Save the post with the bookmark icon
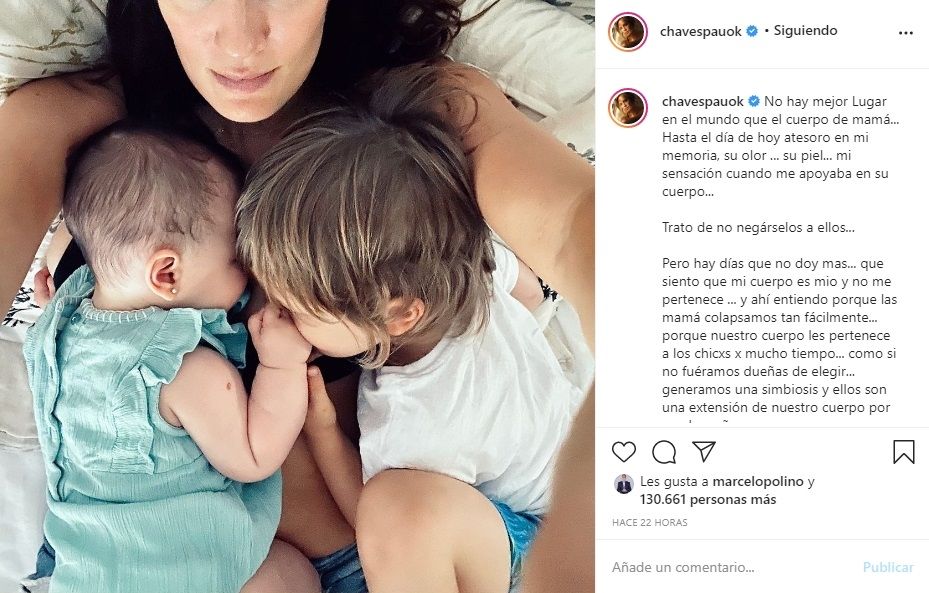Screen dimensions: 929x593 (904, 452)
